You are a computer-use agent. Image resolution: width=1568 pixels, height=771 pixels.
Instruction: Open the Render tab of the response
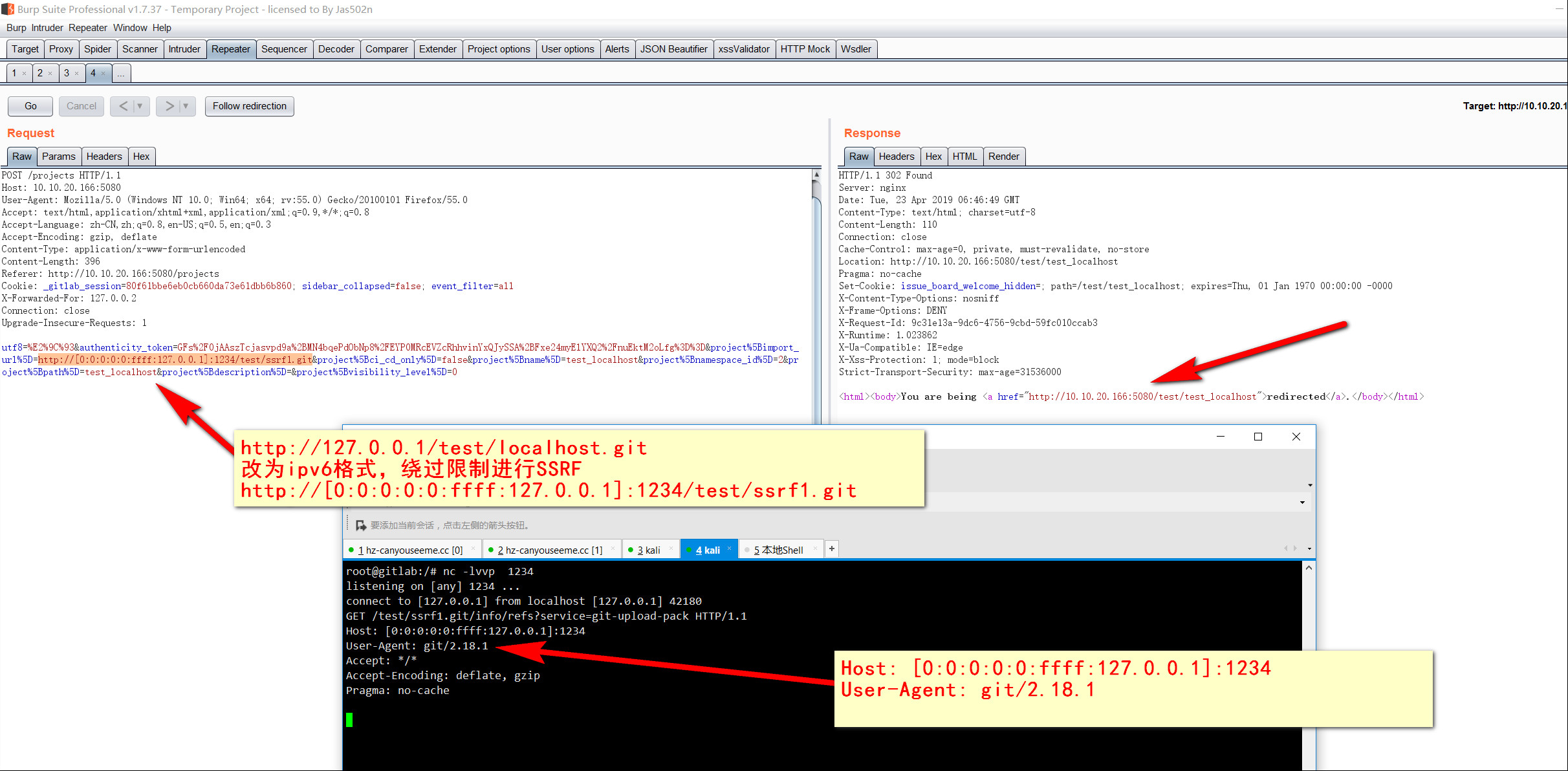[x=1003, y=157]
